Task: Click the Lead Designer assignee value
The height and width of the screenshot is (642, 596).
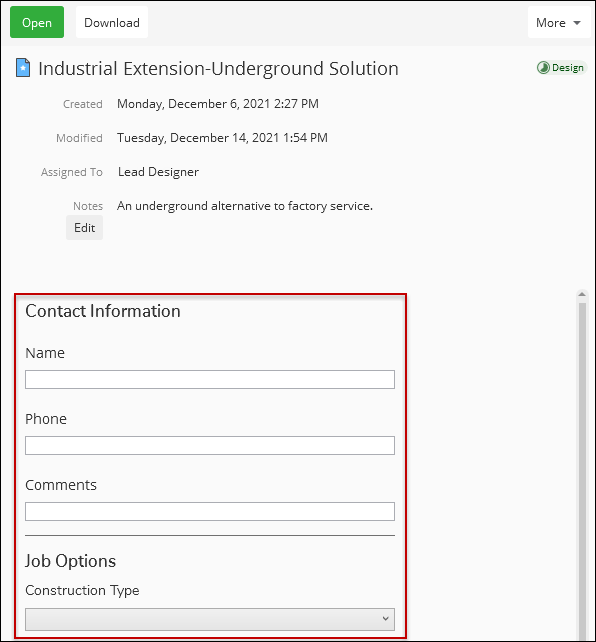Action: pos(158,172)
